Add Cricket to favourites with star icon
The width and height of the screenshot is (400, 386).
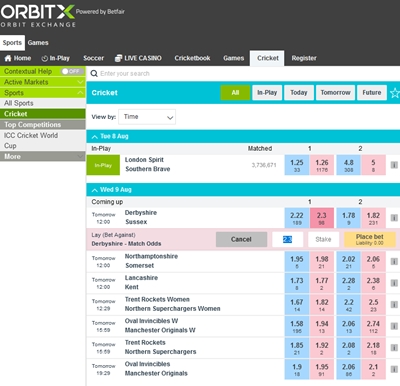(x=395, y=93)
